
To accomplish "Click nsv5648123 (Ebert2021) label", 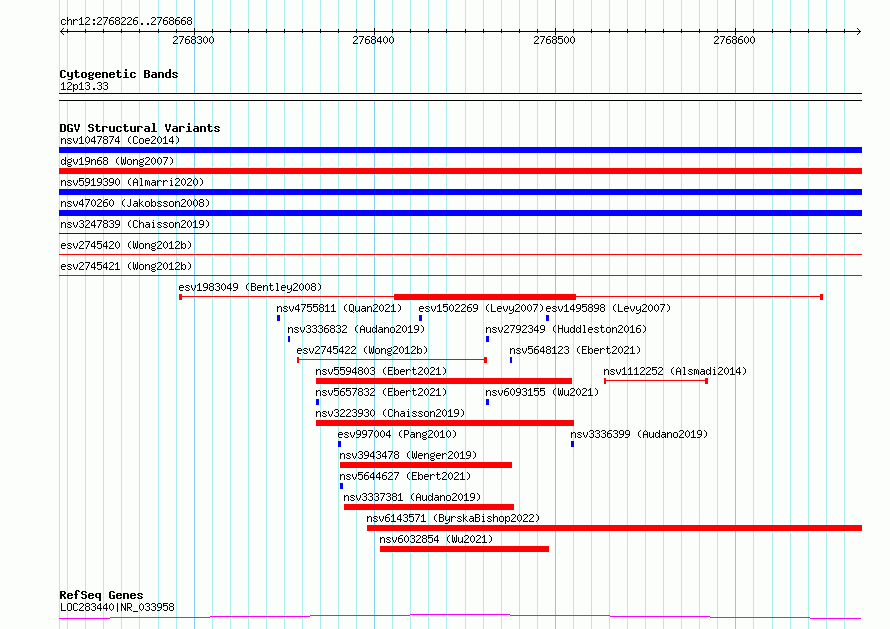I will click(x=575, y=350).
